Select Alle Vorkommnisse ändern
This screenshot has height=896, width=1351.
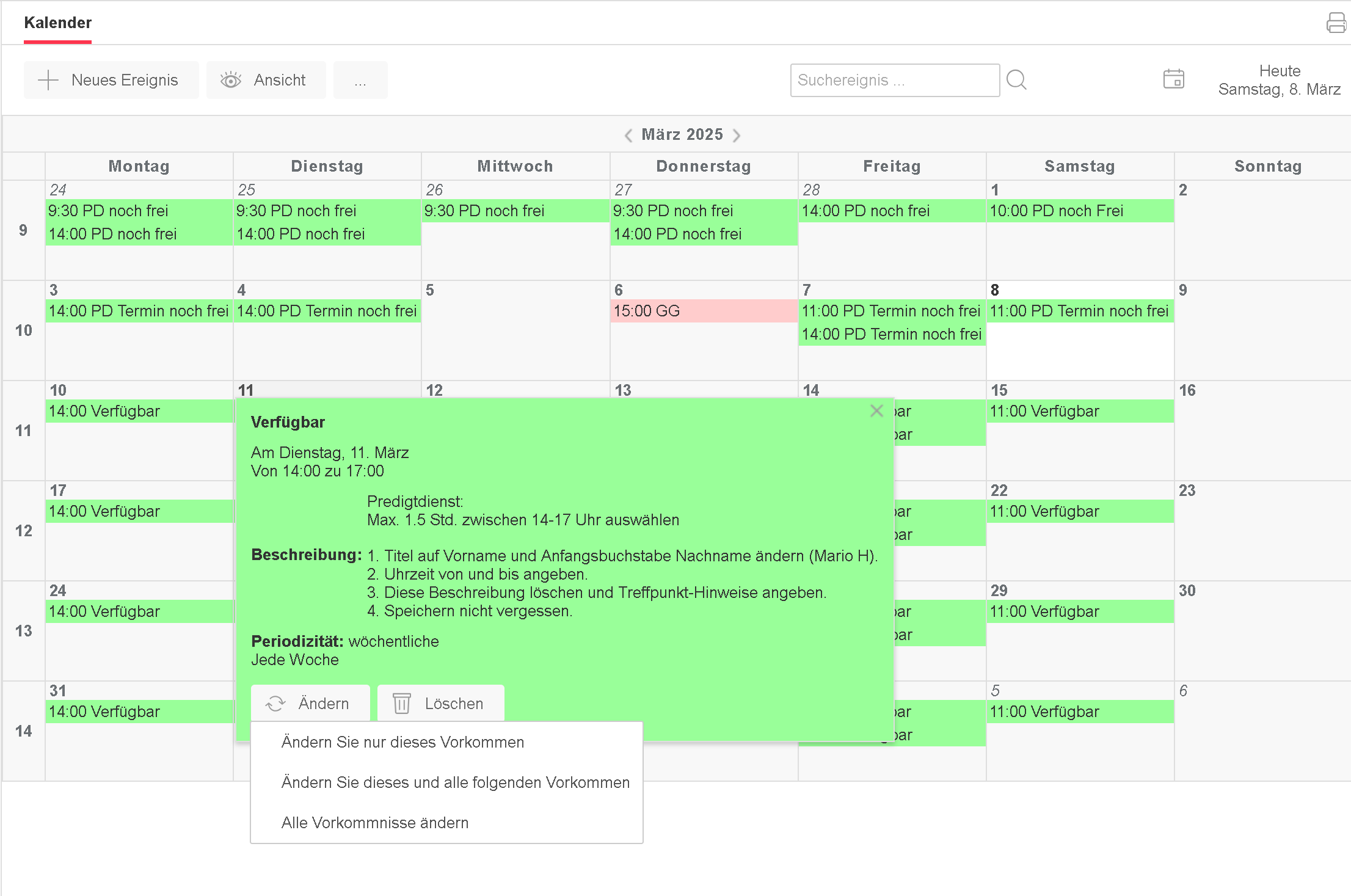pyautogui.click(x=374, y=823)
